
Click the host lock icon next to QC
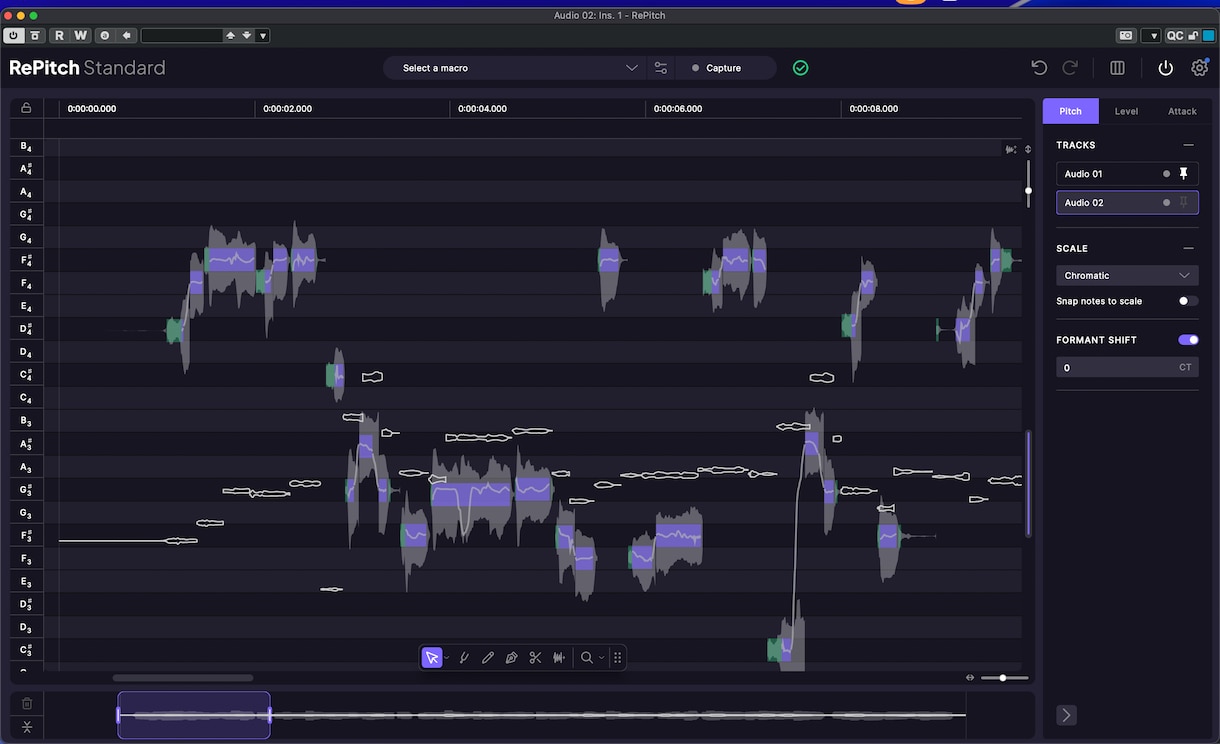pos(1192,35)
